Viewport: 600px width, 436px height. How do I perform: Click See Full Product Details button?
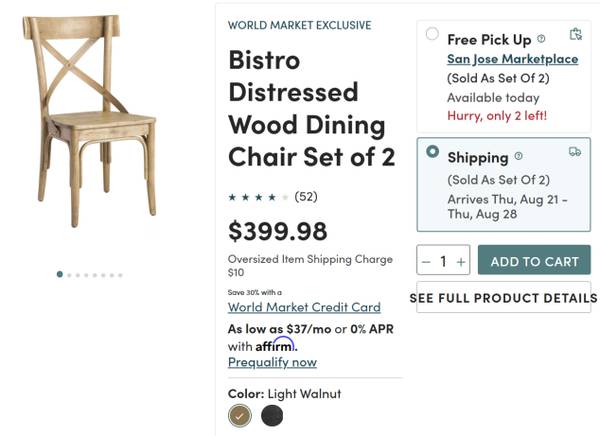click(x=503, y=298)
